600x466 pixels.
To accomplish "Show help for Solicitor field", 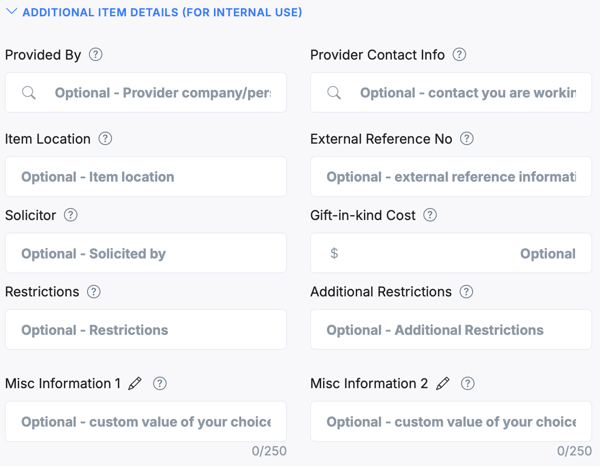I will pyautogui.click(x=70, y=215).
